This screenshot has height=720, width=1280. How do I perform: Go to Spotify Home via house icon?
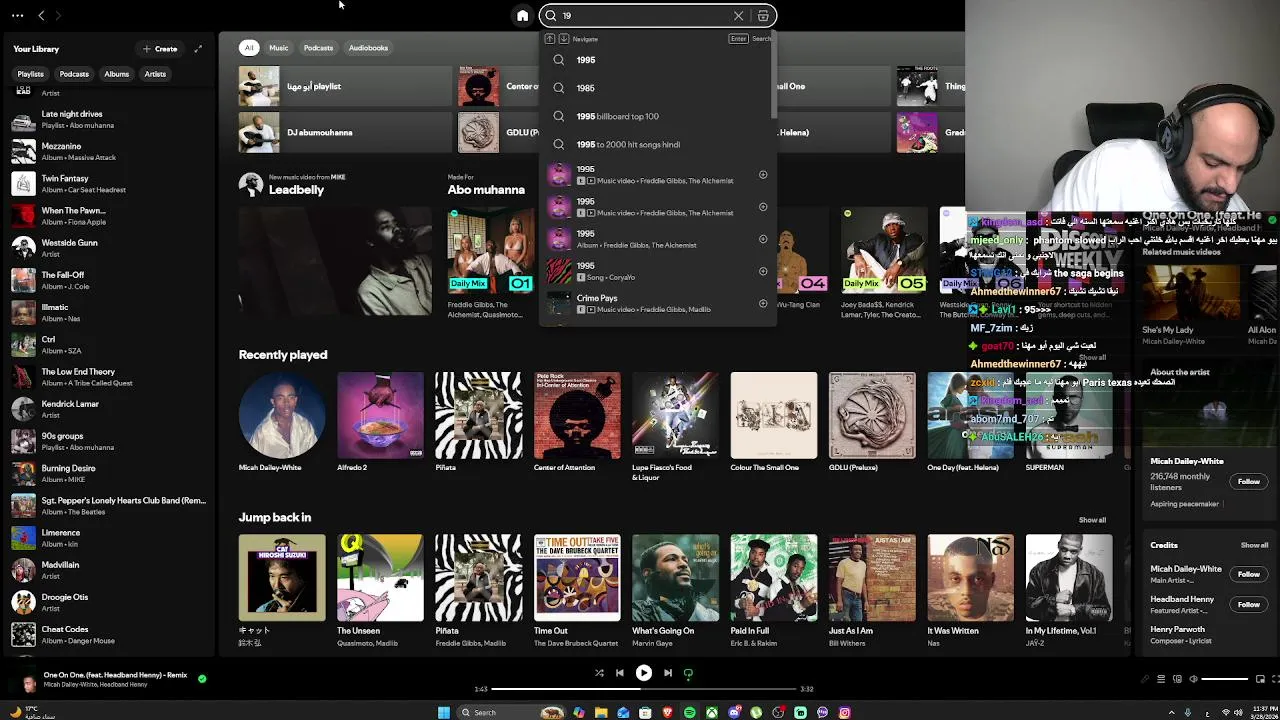tap(522, 16)
